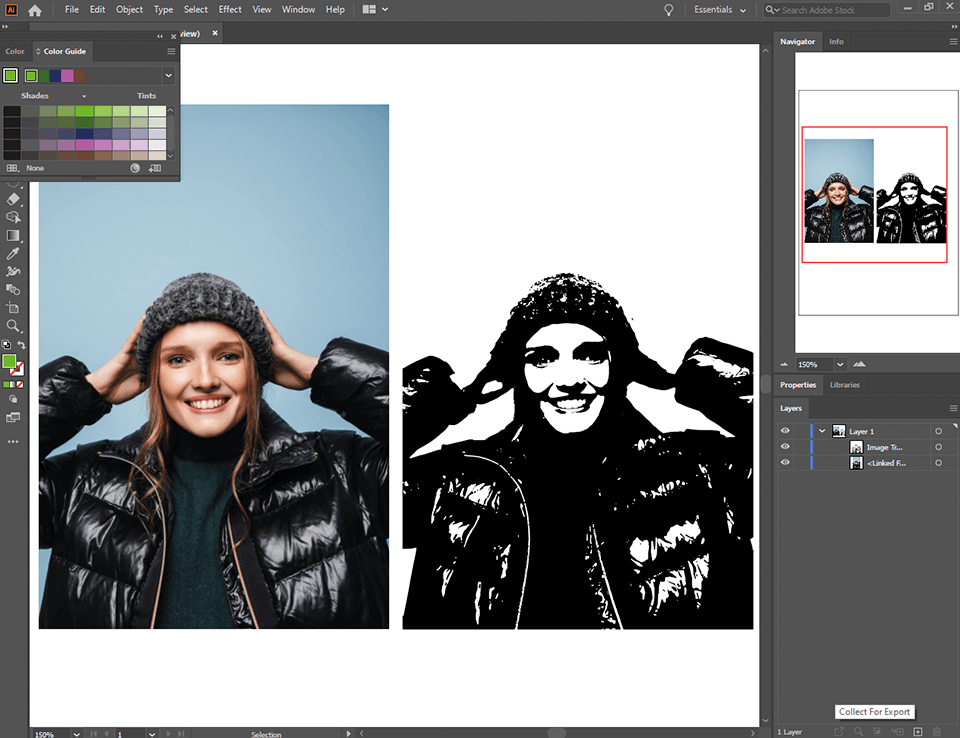Click Create New Layer icon

(x=918, y=731)
